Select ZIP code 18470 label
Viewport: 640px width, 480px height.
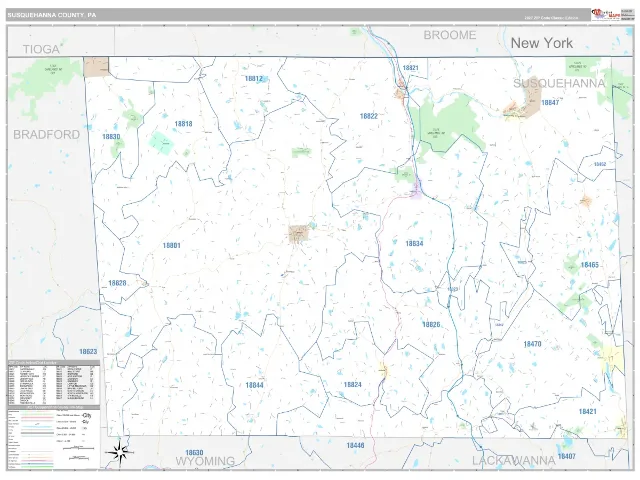coord(532,344)
